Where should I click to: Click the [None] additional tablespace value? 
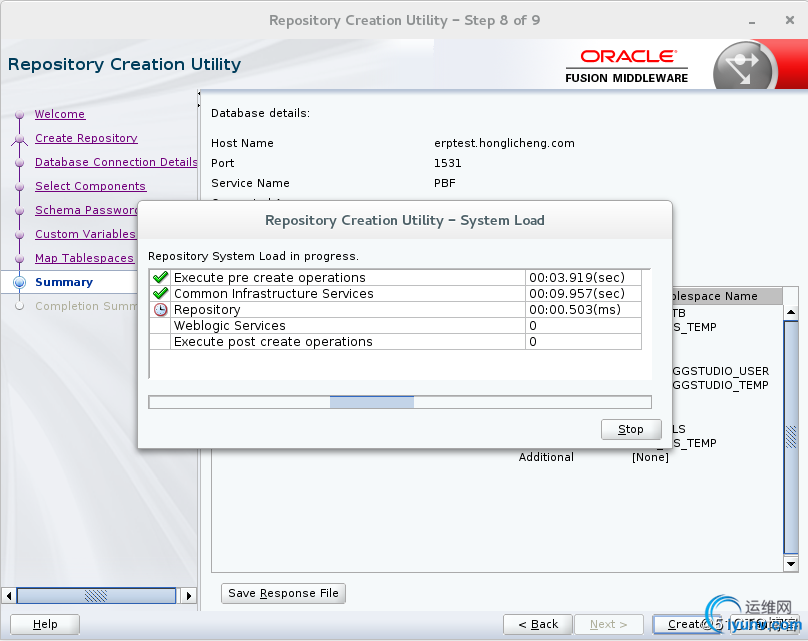pyautogui.click(x=650, y=457)
